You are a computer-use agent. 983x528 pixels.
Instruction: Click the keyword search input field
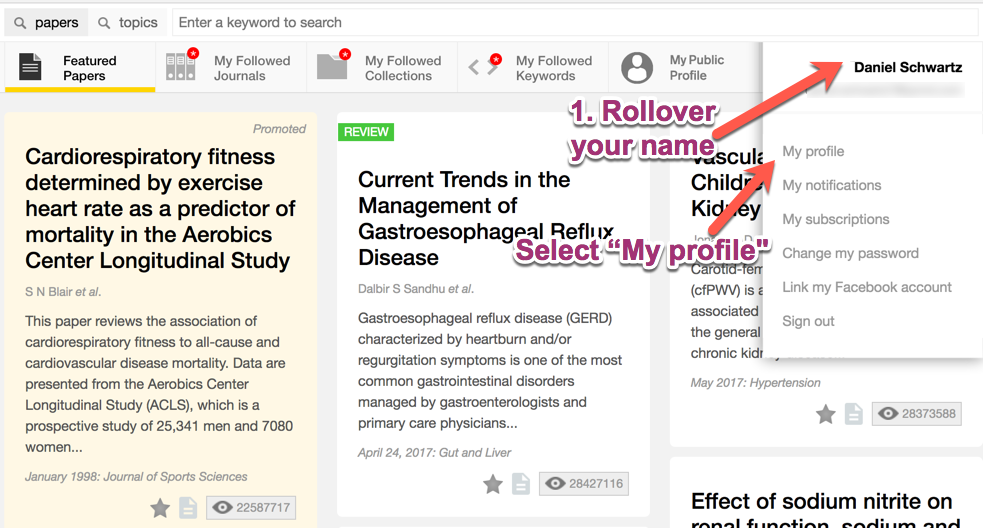point(575,23)
